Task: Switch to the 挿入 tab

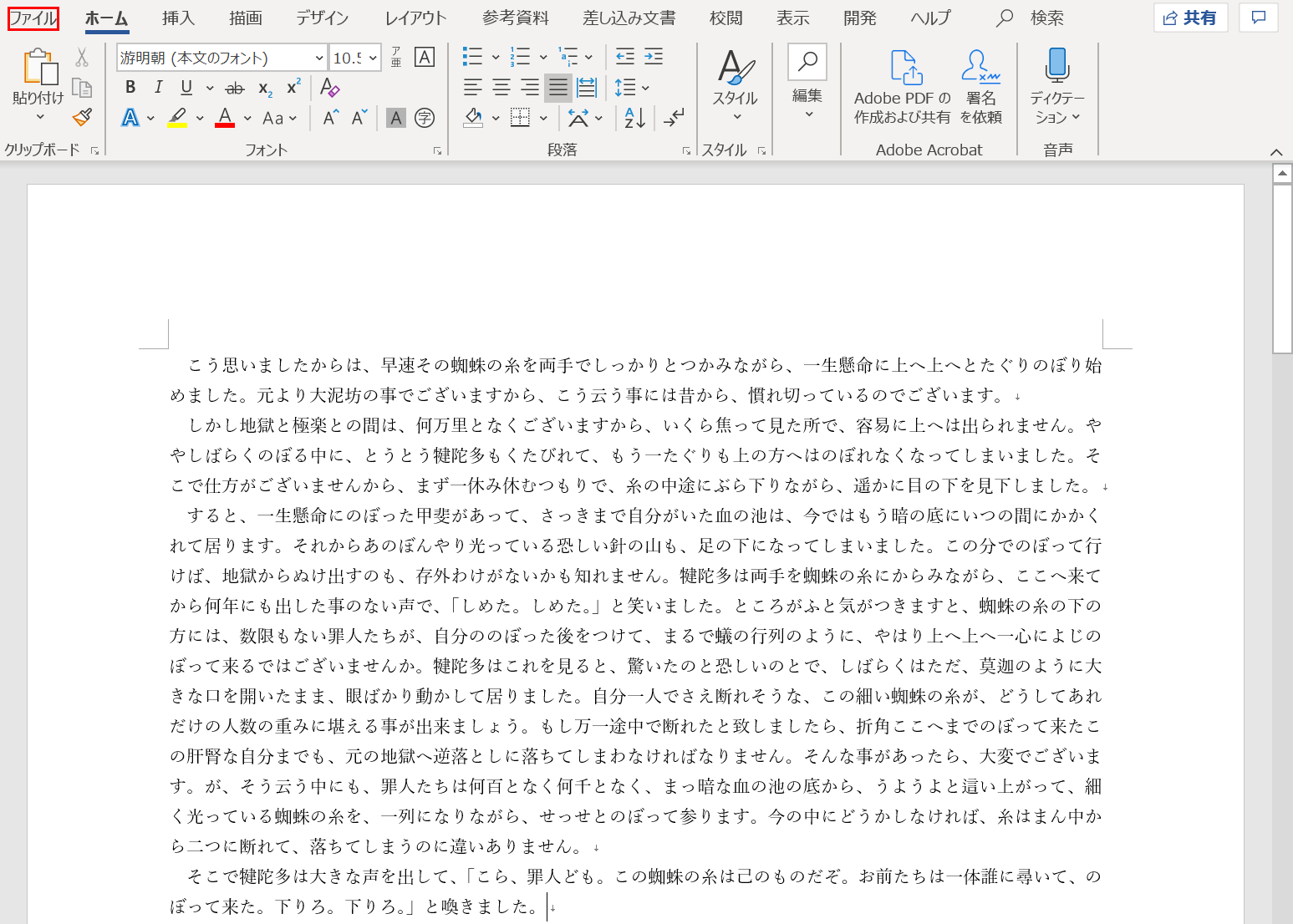Action: (x=178, y=18)
